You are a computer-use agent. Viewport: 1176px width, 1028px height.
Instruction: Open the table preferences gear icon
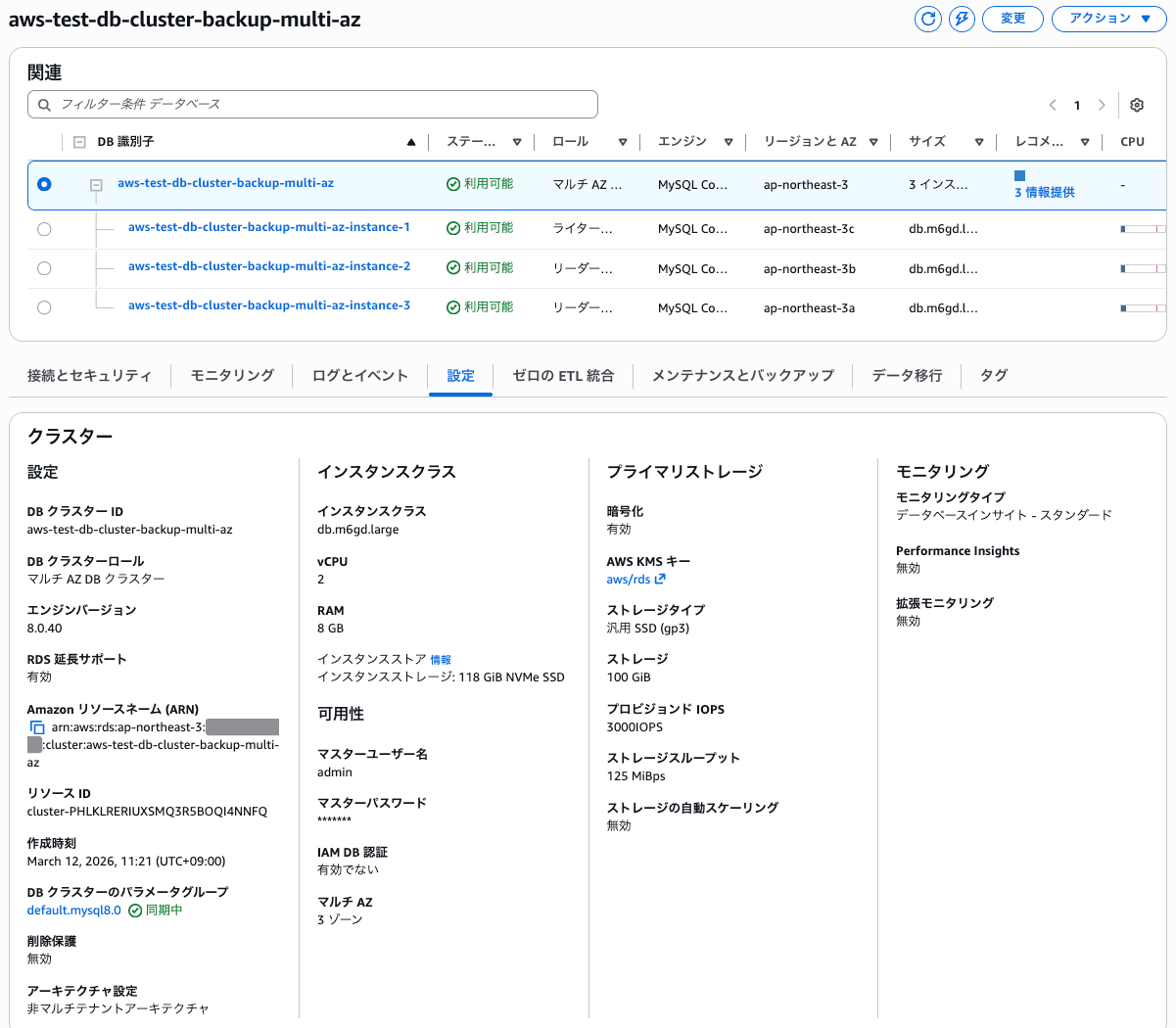tap(1137, 105)
